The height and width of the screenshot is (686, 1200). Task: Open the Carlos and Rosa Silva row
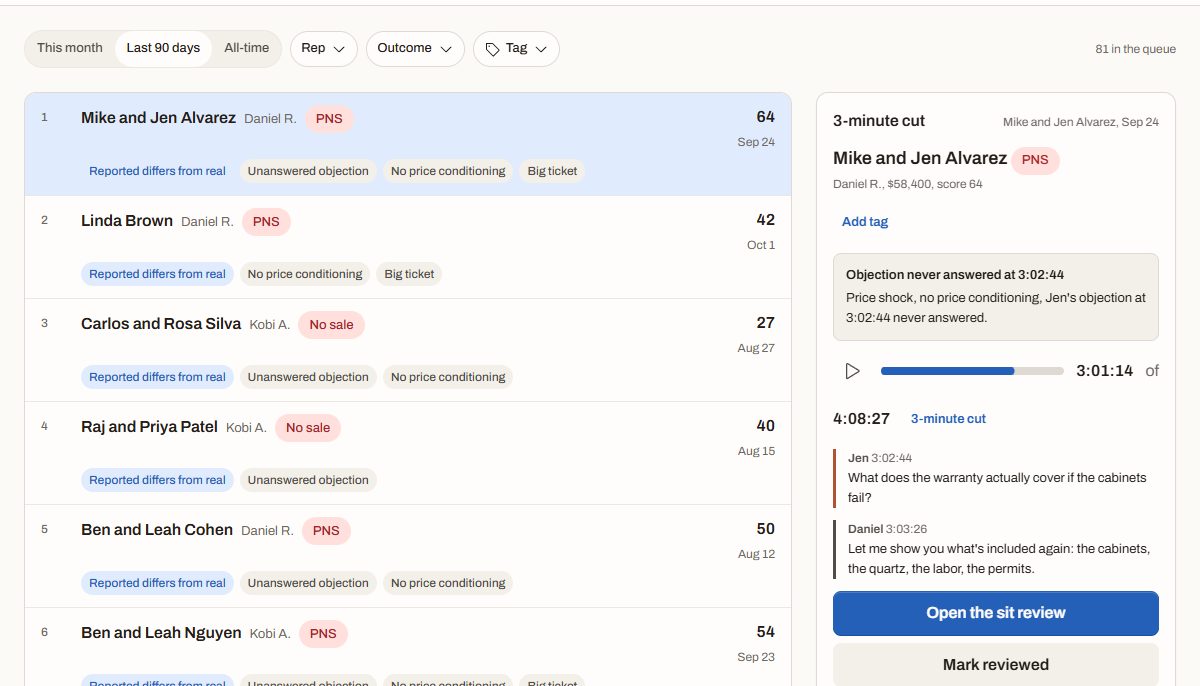click(408, 350)
